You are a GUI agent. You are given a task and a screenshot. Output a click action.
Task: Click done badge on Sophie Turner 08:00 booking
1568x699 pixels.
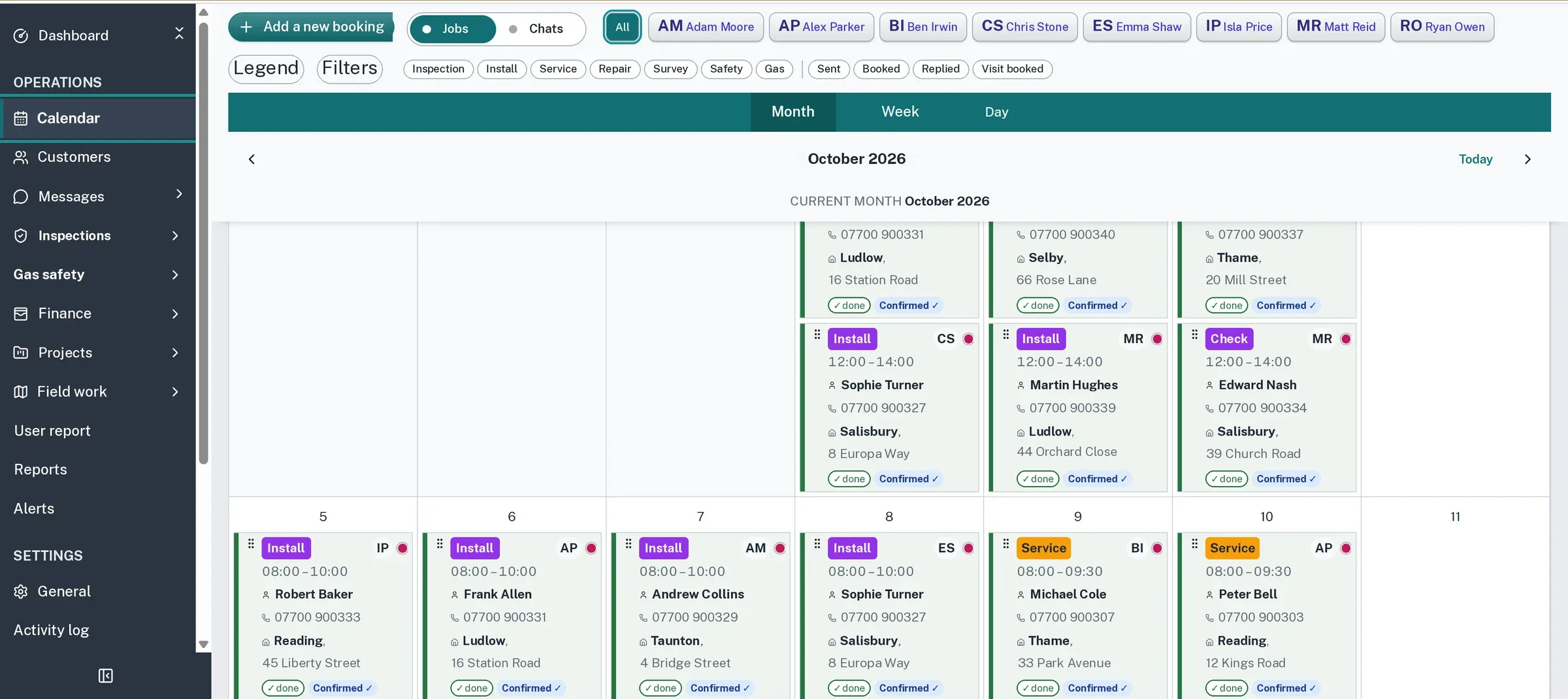[849, 688]
